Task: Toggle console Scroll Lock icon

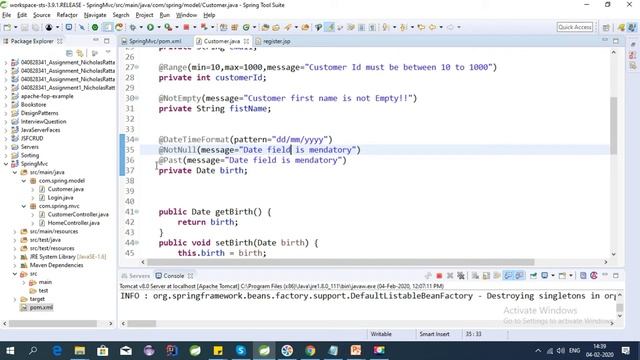Action: click(486, 276)
